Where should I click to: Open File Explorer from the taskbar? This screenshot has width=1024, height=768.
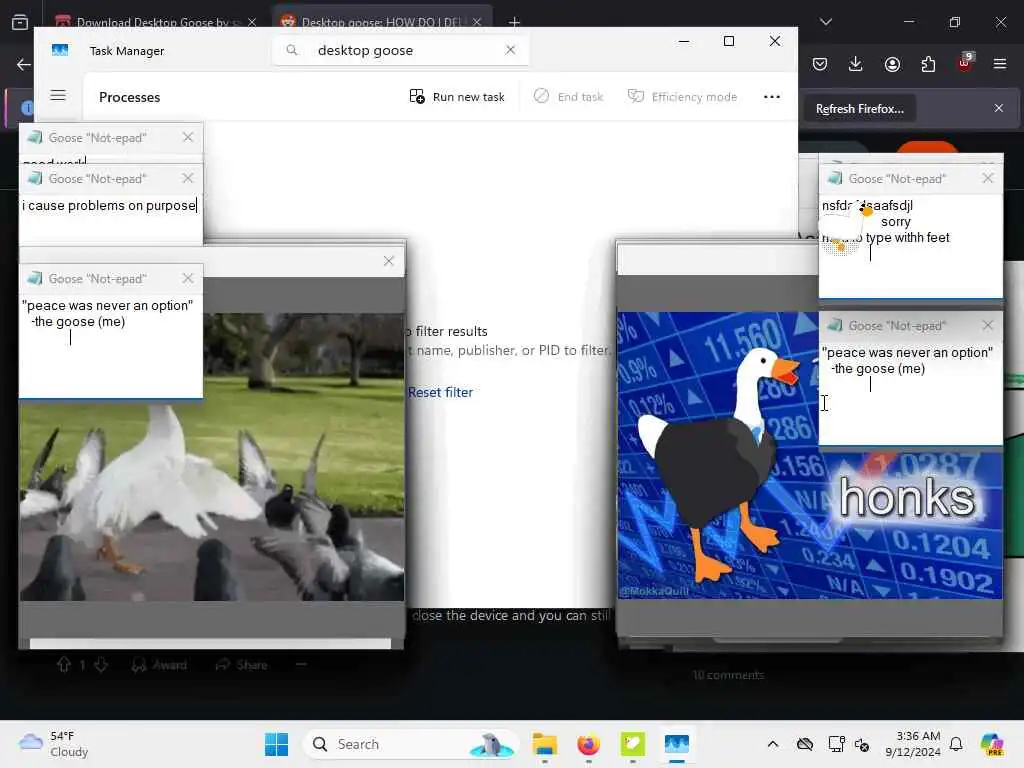[x=545, y=744]
